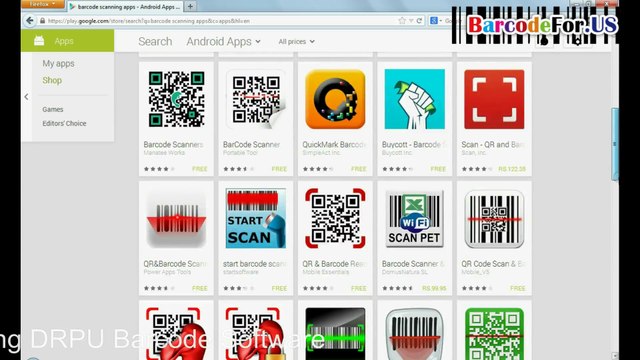Open QR Code Scan & Barcode app icon
640x360 pixels.
coord(494,218)
